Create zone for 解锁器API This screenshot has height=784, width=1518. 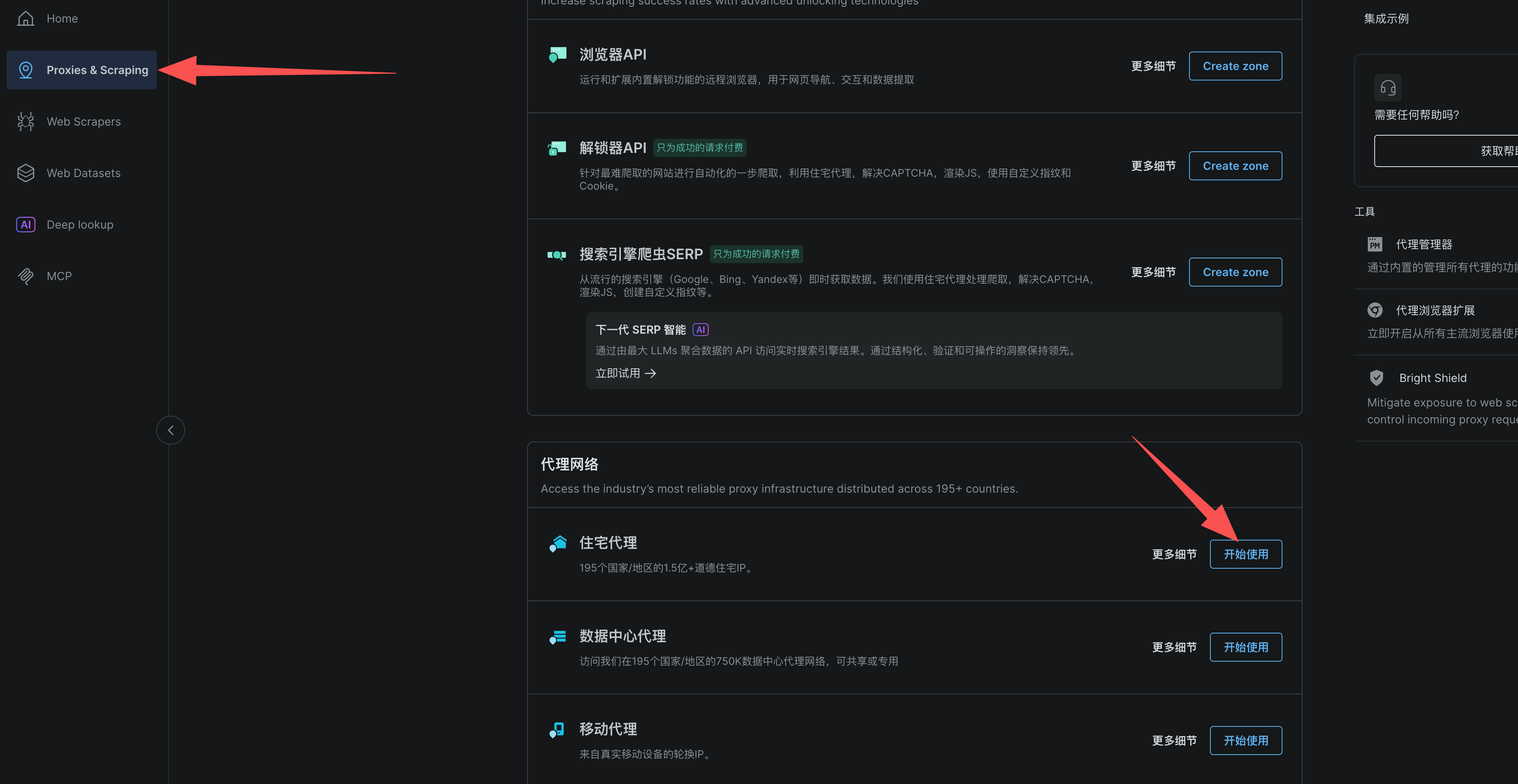click(x=1235, y=166)
